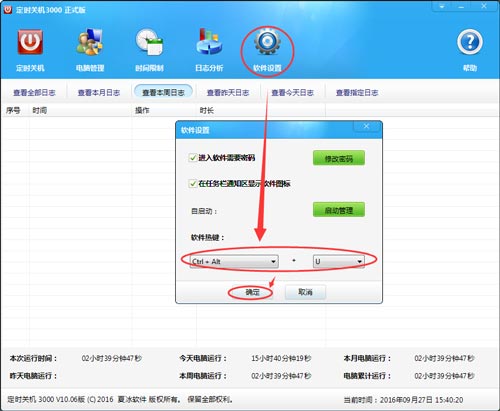
Task: Minimize the main window
Action: point(461,7)
